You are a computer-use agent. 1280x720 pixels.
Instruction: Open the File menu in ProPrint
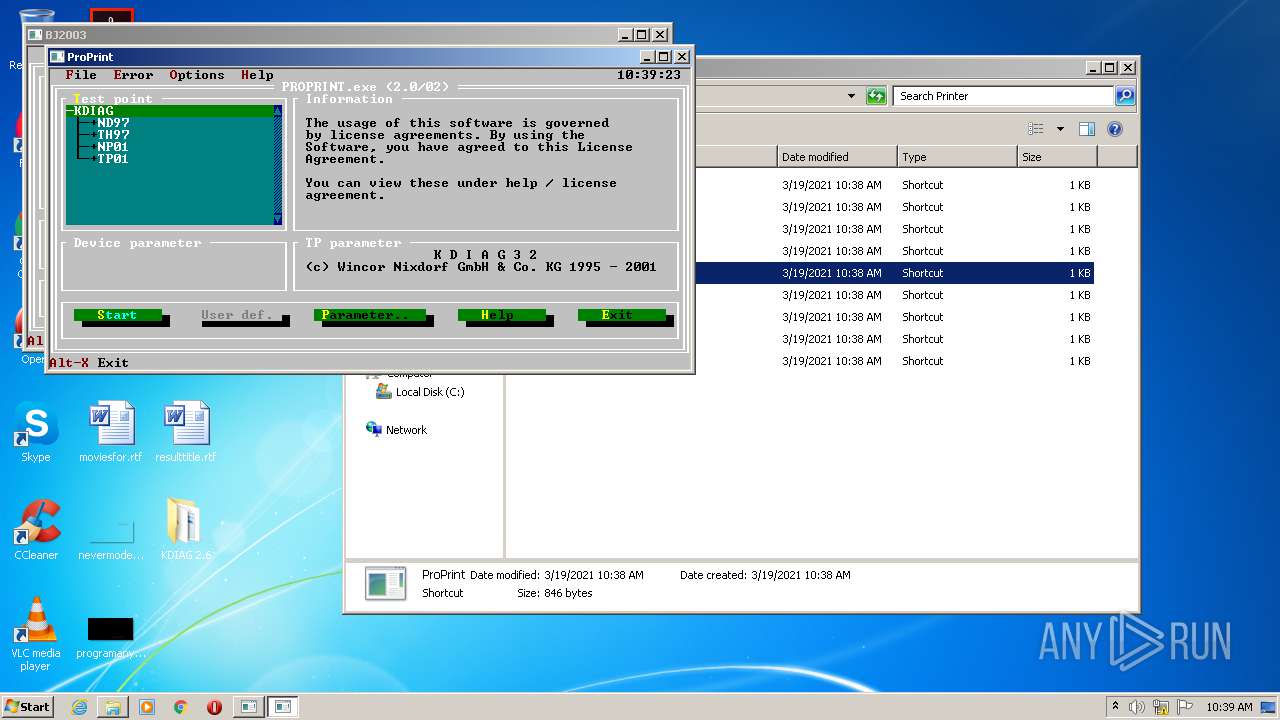click(x=81, y=75)
